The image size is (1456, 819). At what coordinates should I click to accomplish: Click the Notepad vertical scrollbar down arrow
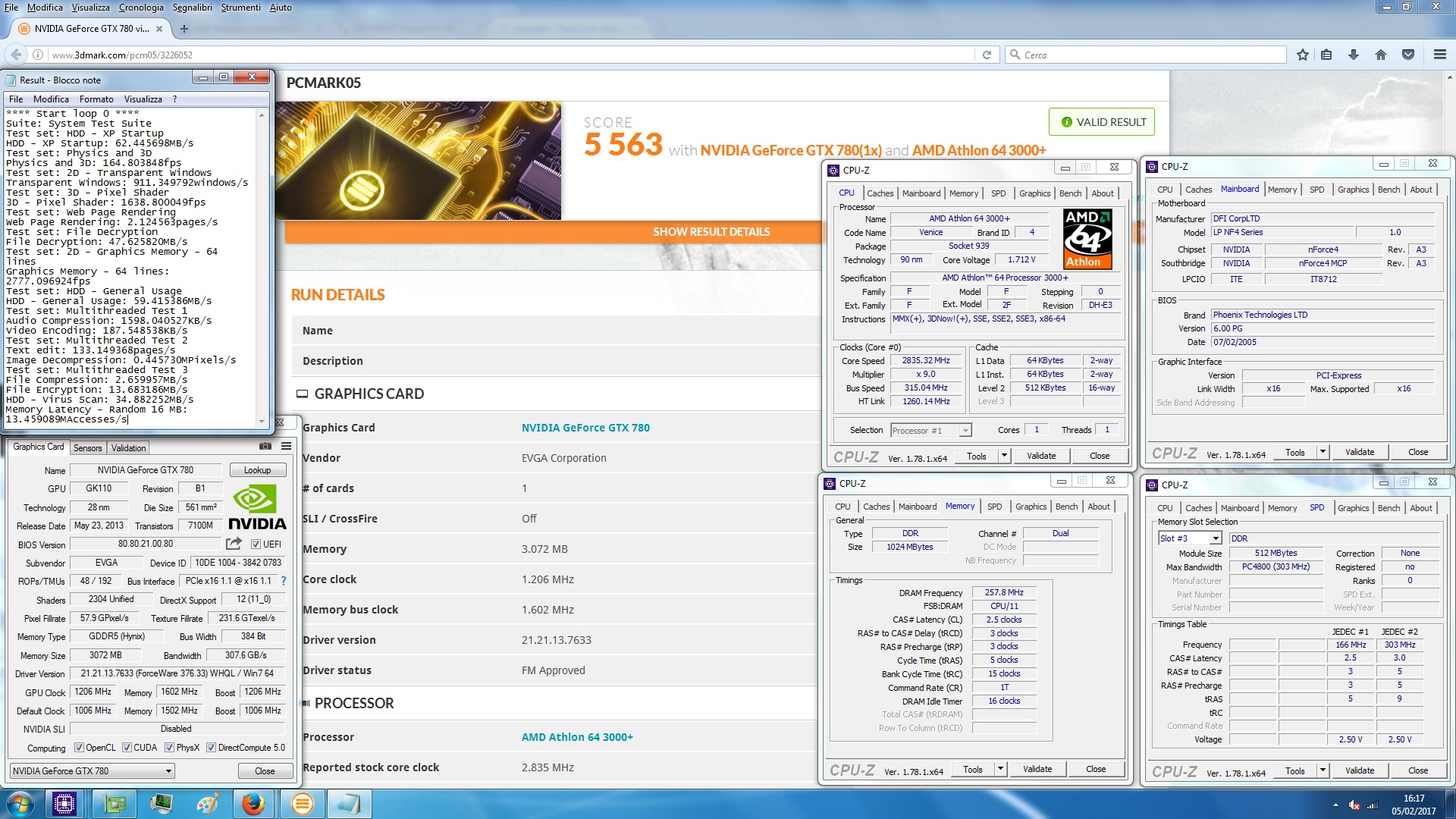tap(262, 421)
